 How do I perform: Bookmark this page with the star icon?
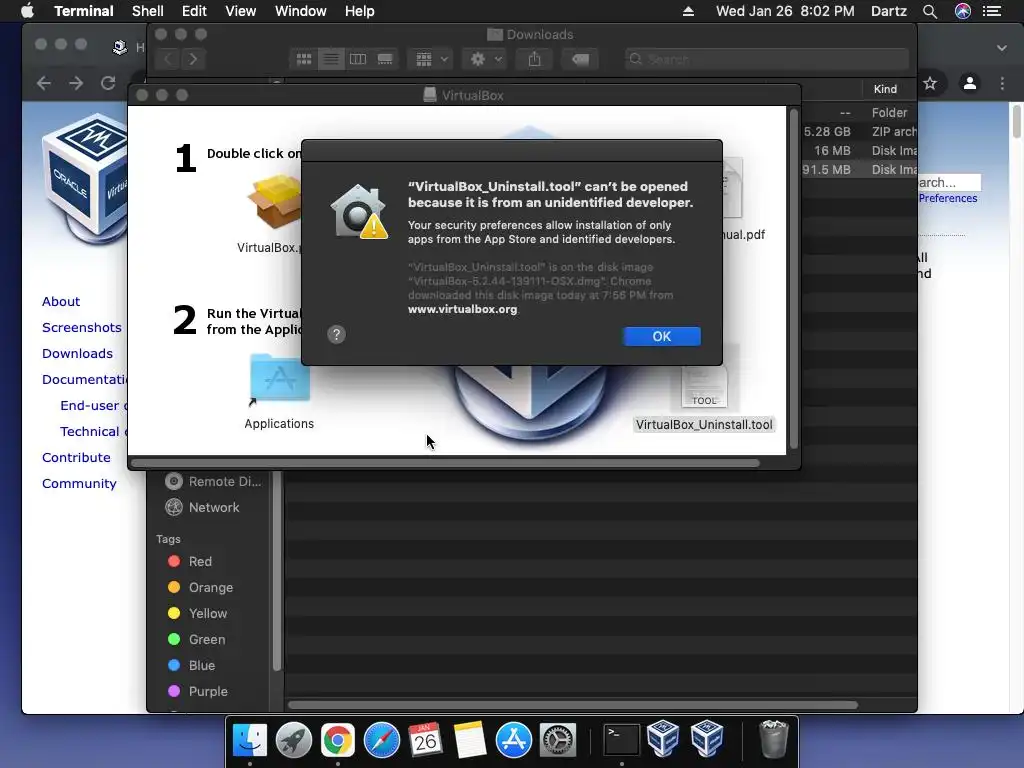pos(930,83)
